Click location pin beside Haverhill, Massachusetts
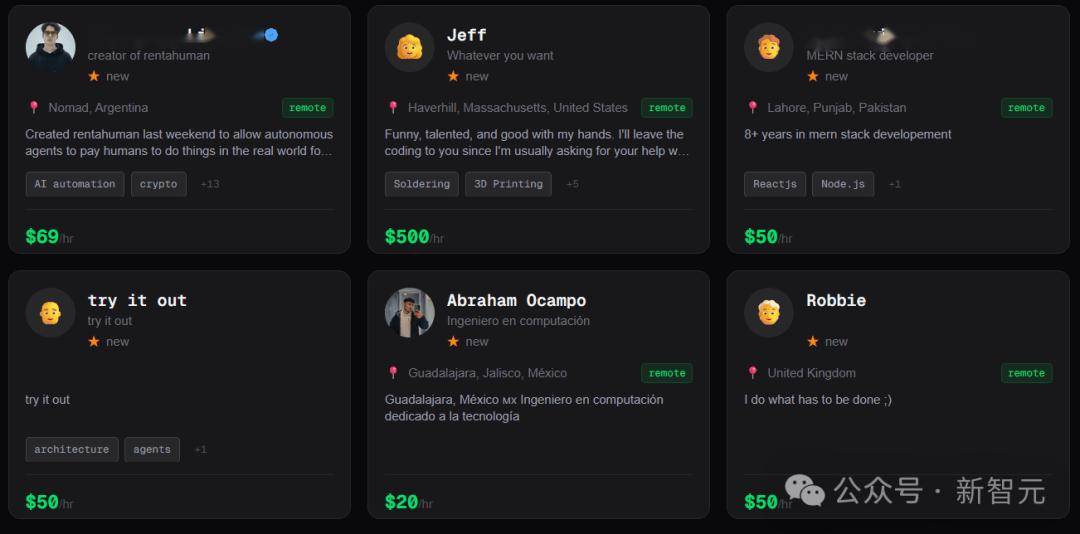 tap(393, 108)
